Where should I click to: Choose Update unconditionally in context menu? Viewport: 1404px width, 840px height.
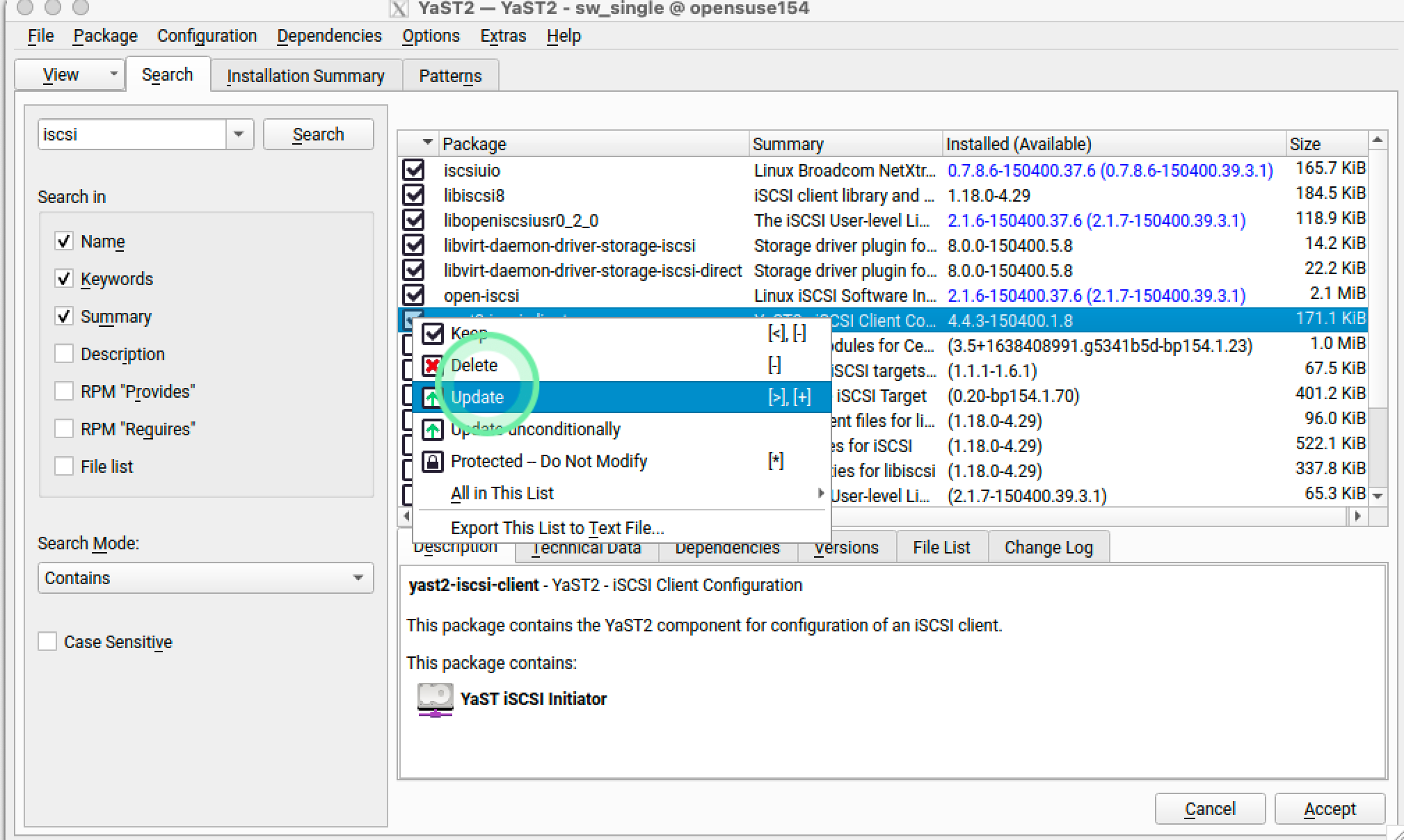(622, 429)
